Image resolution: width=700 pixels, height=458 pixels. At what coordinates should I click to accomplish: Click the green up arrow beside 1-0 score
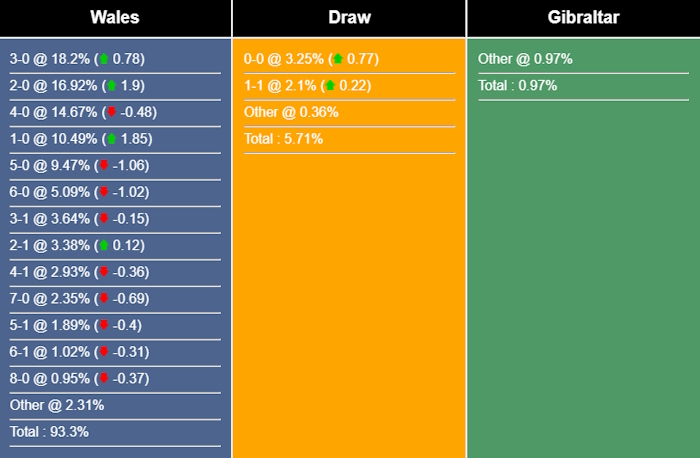[x=110, y=139]
